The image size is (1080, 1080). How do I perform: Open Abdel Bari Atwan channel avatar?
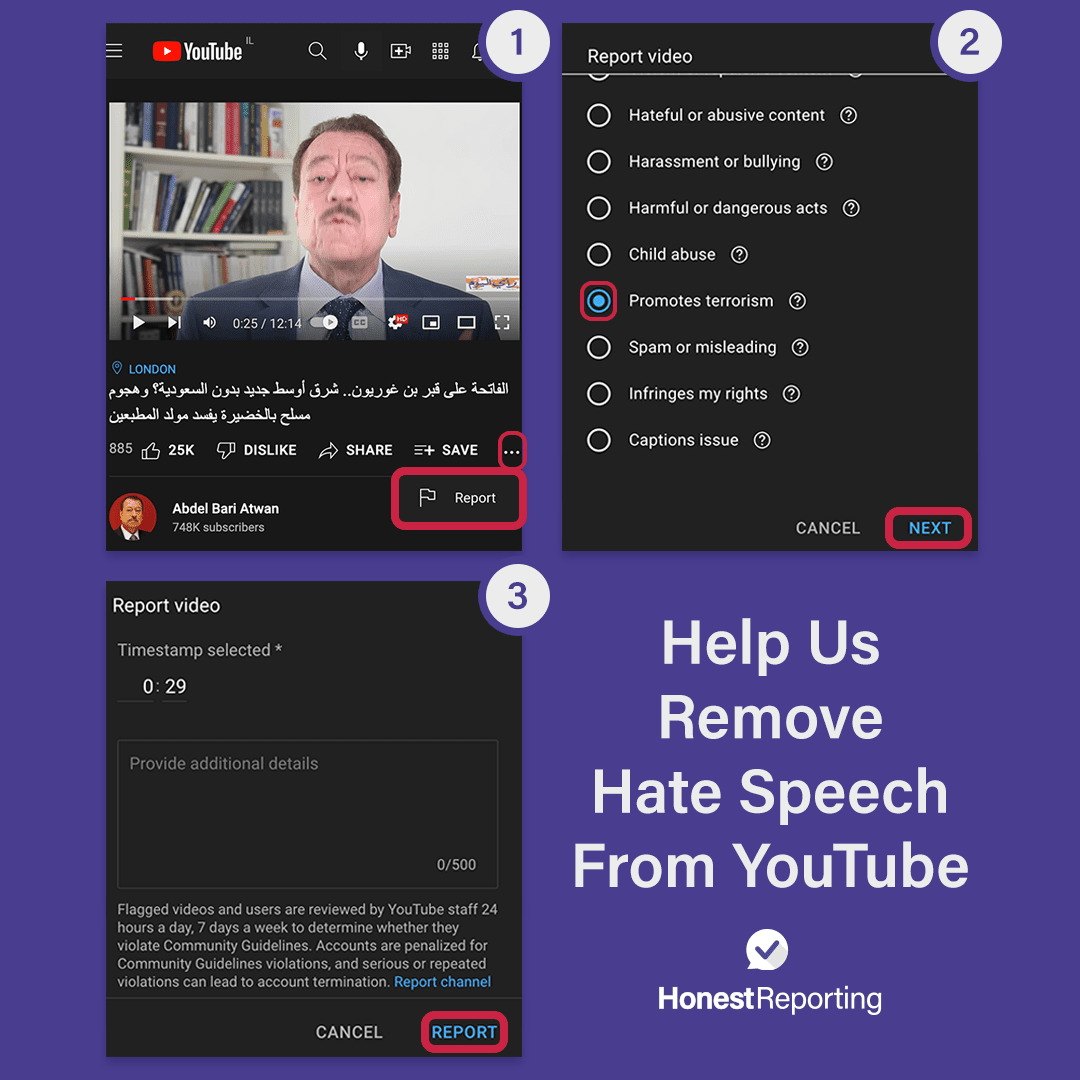click(x=132, y=517)
